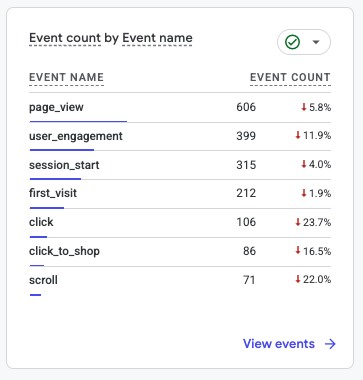Click the 4.0% decrease for session_start

pos(316,165)
